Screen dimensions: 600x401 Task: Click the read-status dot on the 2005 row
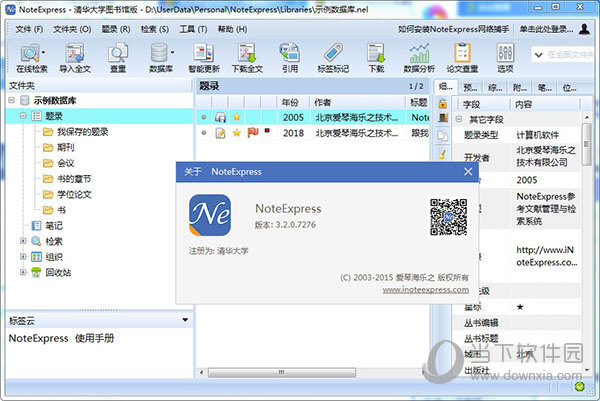coord(204,117)
